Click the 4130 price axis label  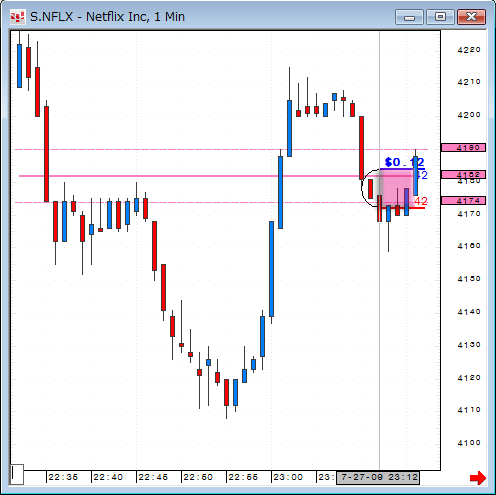coord(469,345)
